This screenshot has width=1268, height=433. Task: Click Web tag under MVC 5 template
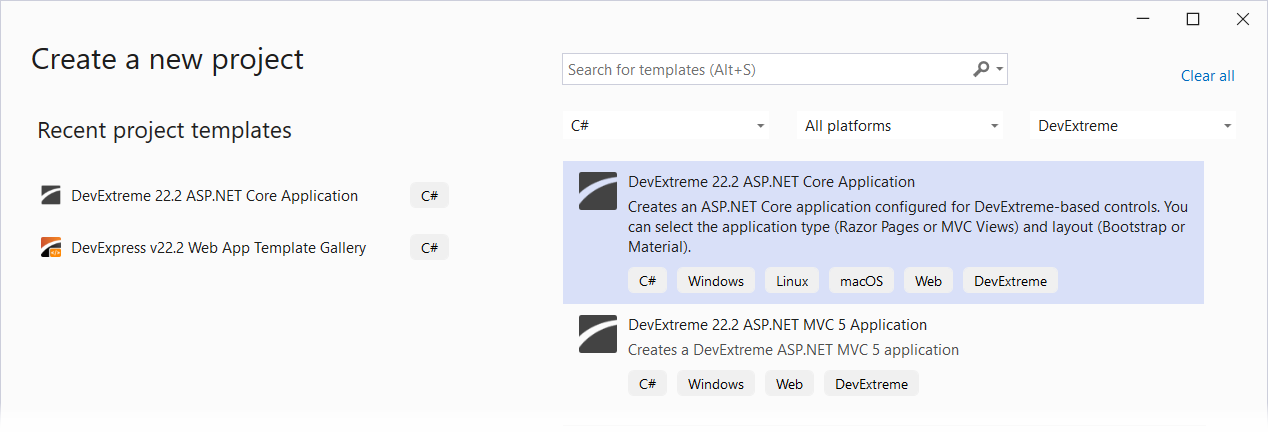click(790, 384)
